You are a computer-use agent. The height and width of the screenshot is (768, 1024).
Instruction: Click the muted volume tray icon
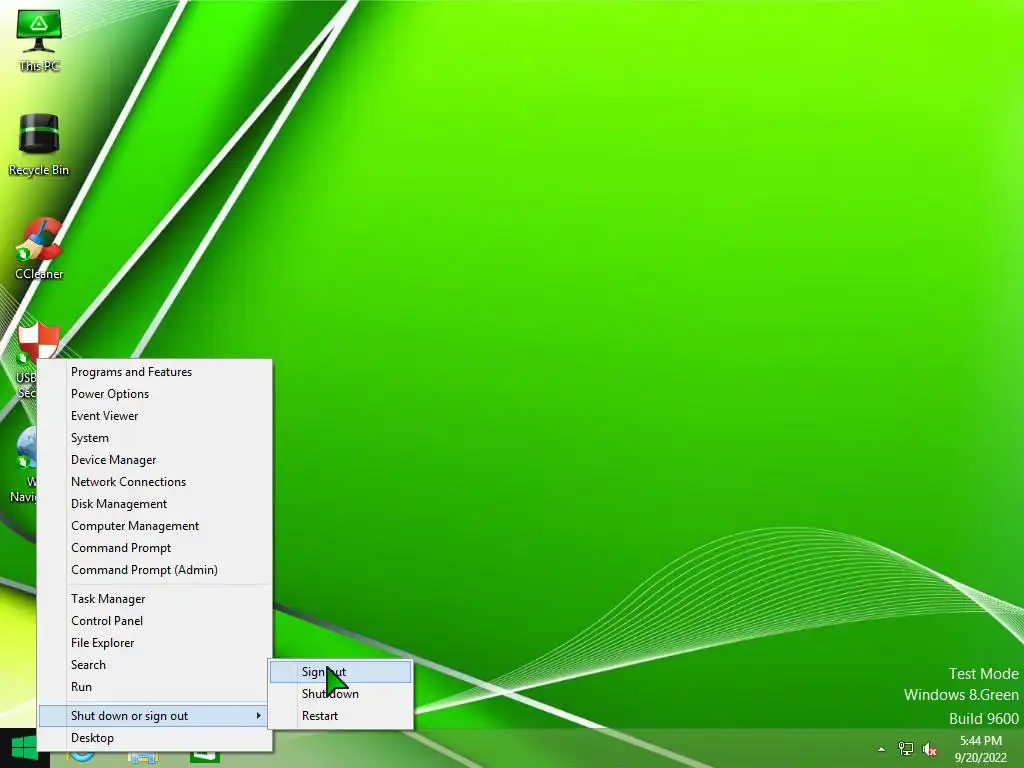click(930, 749)
